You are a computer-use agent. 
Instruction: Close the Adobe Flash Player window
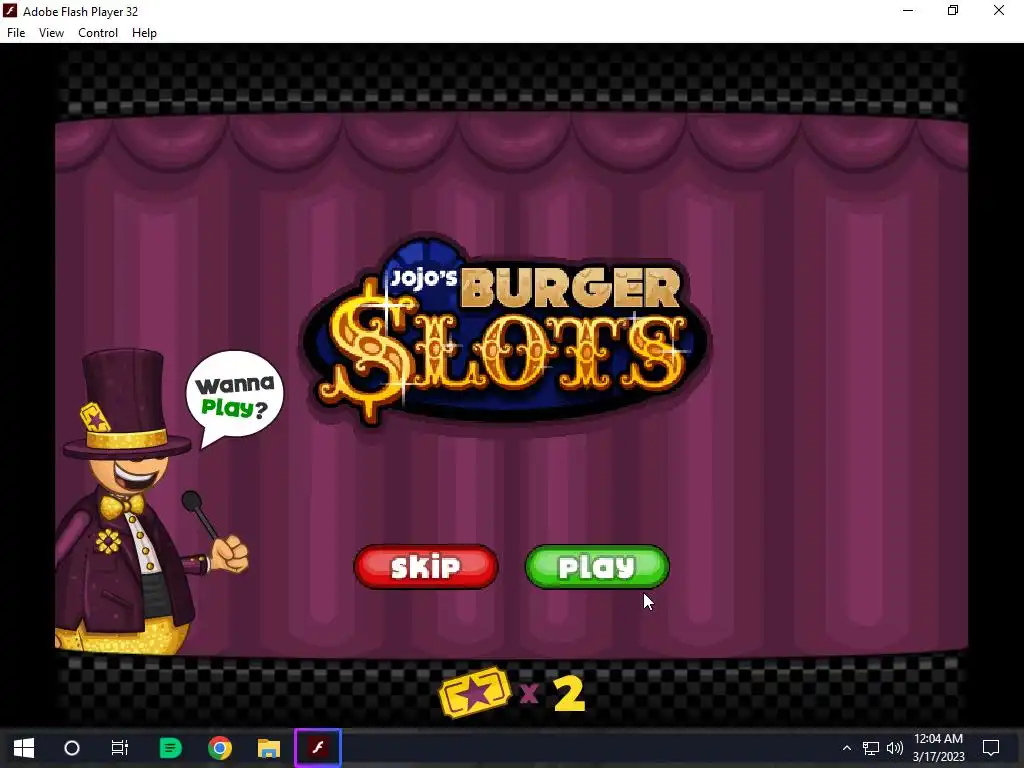(x=999, y=10)
